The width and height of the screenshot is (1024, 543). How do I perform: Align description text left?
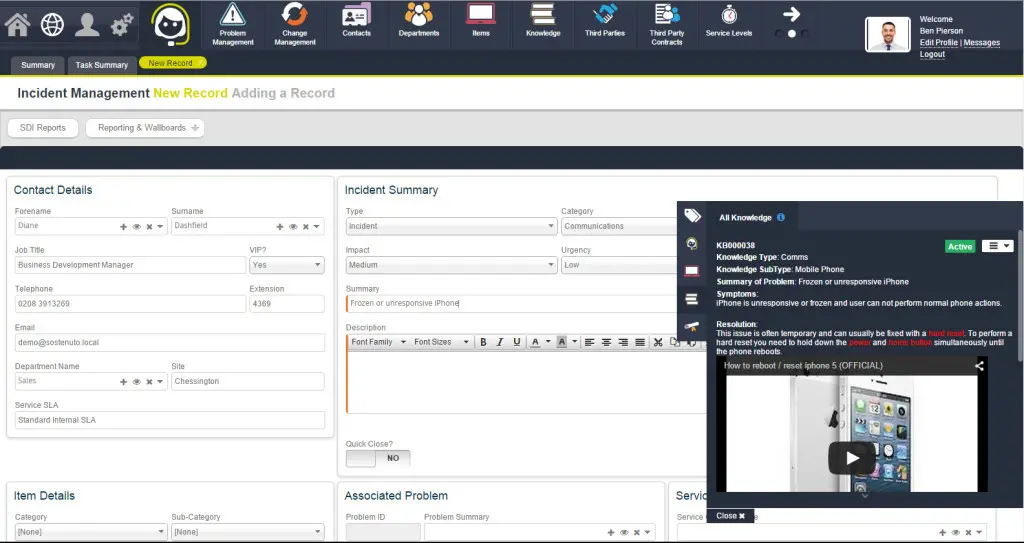(590, 342)
